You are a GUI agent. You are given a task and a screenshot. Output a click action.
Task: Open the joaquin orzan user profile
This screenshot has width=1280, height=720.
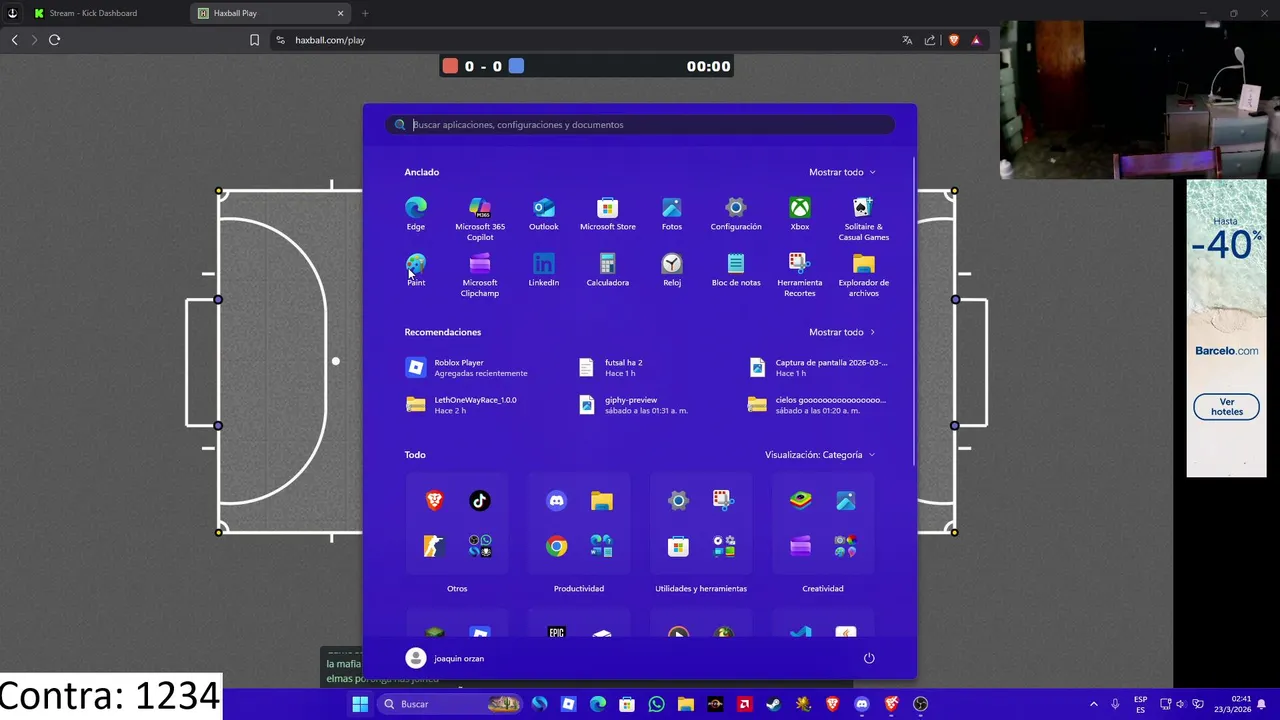pyautogui.click(x=445, y=658)
